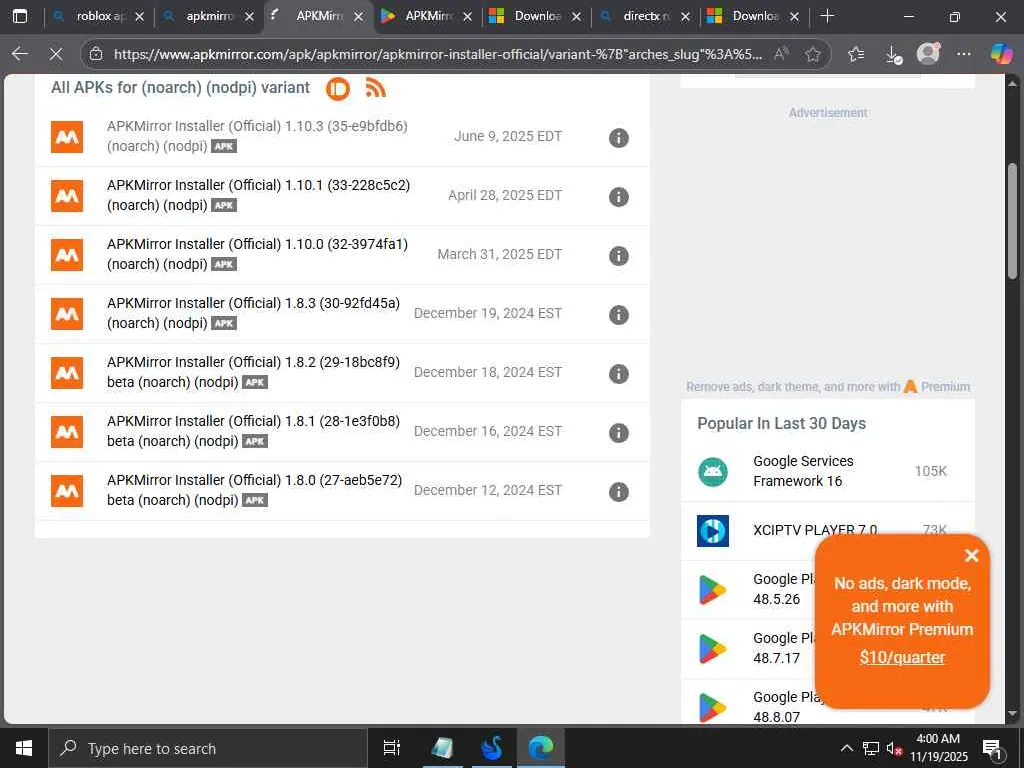Switch to the Google Play APKMirror tab
The image size is (1024, 768).
[x=427, y=16]
